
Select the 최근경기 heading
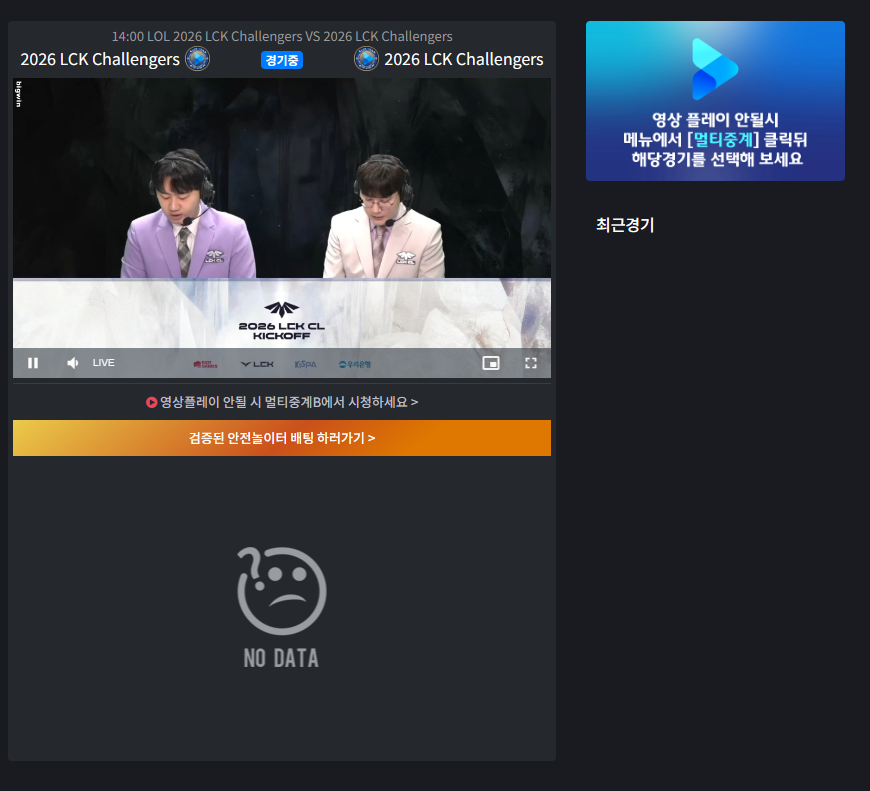(625, 225)
